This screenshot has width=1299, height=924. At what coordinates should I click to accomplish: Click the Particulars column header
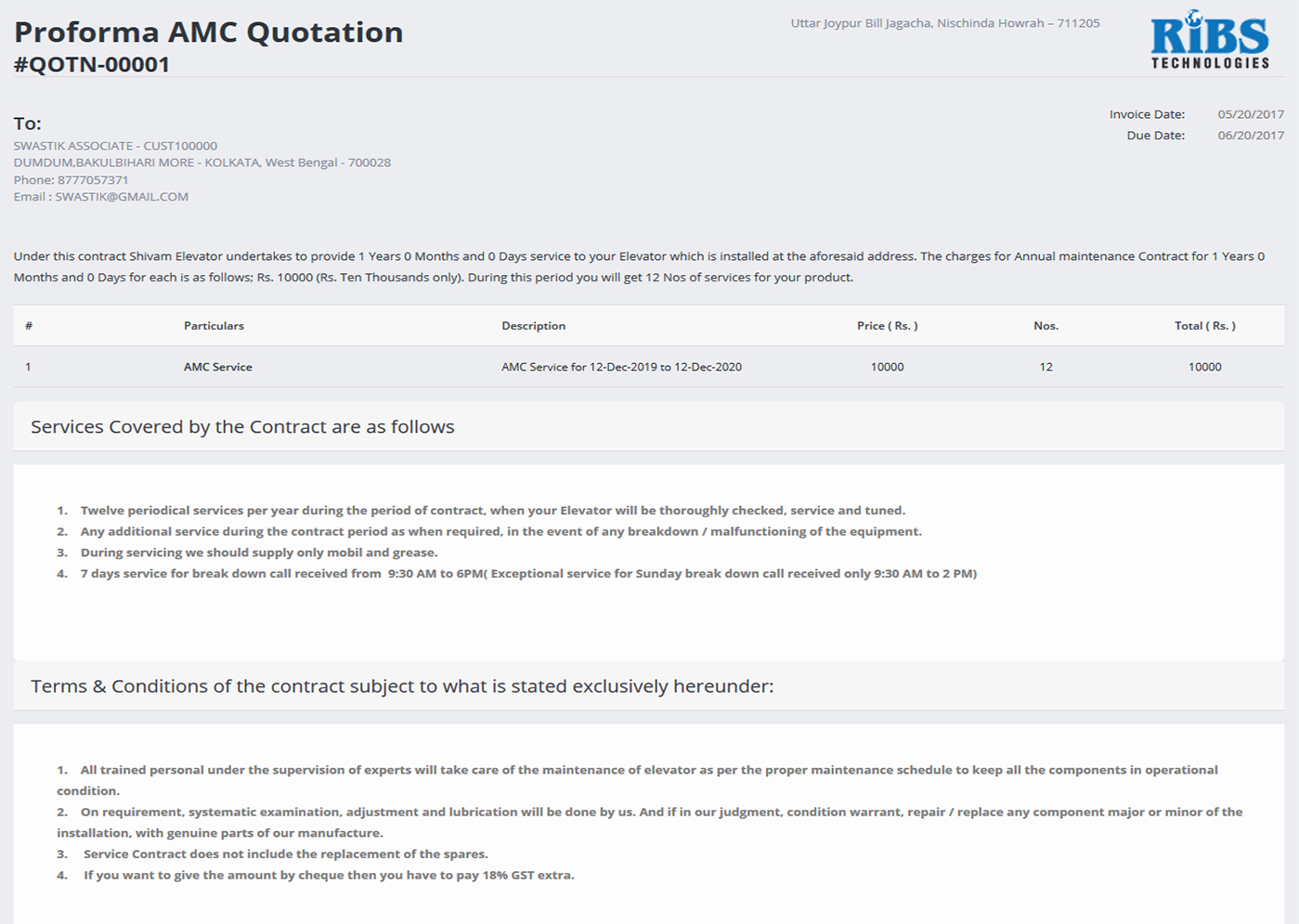214,326
